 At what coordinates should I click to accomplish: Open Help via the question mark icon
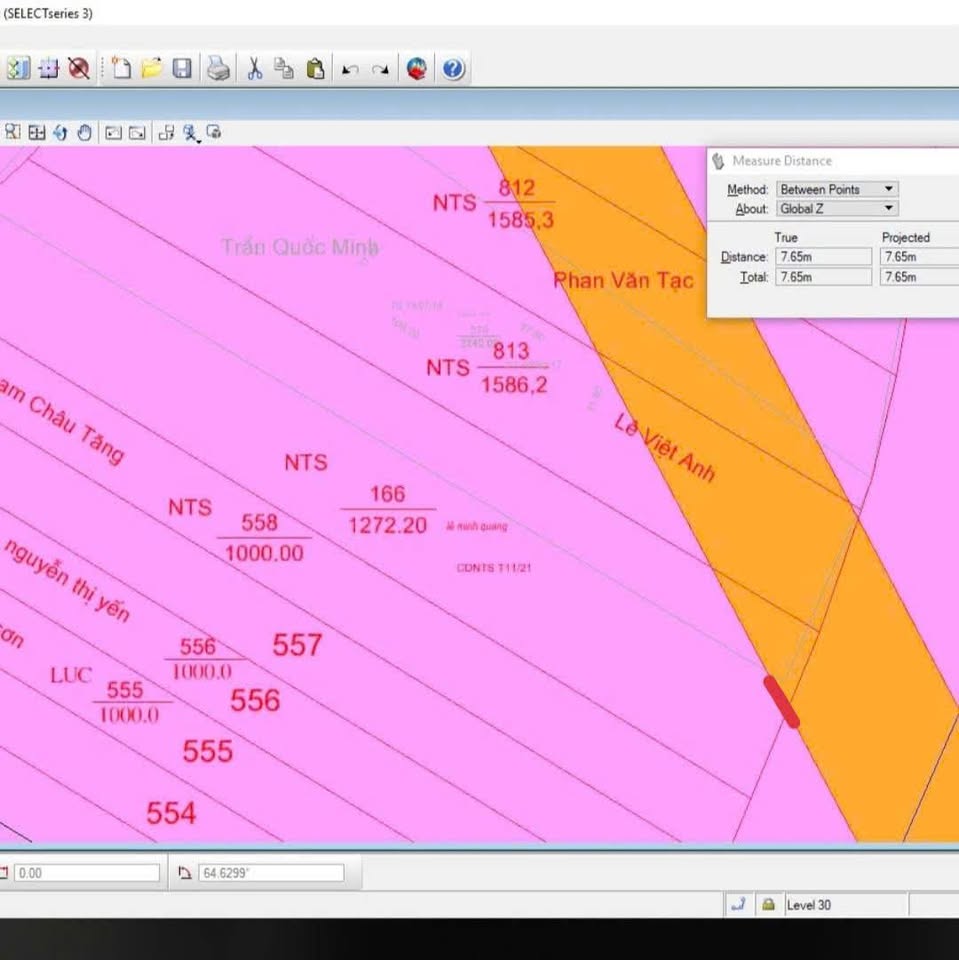point(453,69)
